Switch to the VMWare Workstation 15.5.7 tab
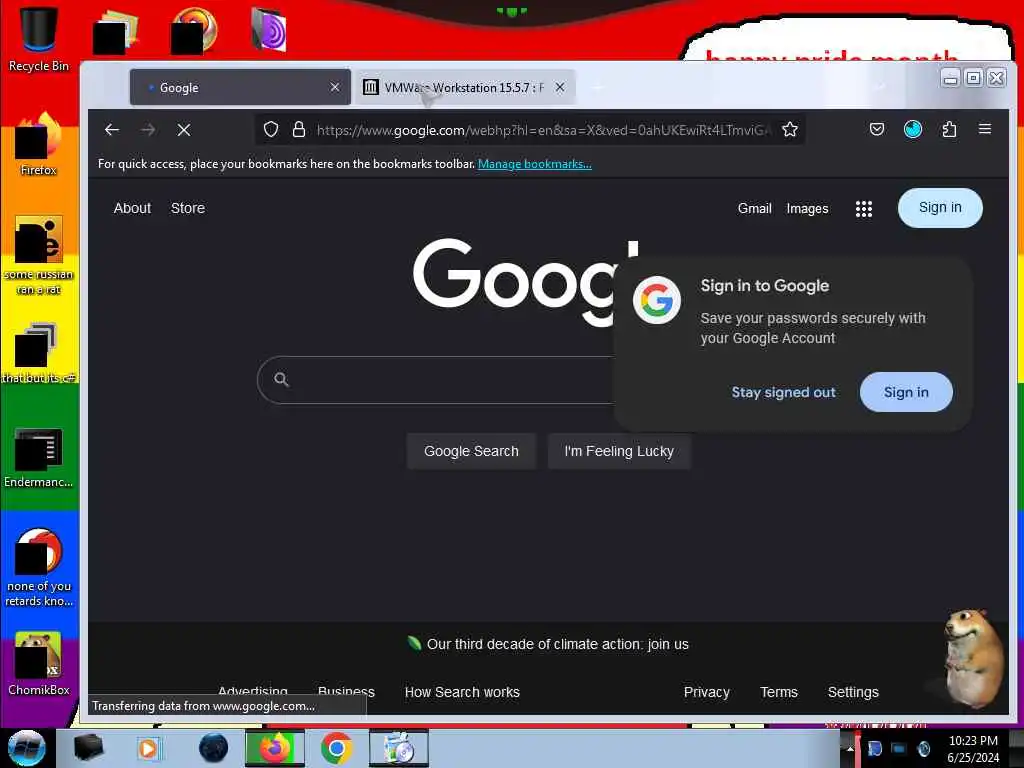1024x768 pixels. 464,87
